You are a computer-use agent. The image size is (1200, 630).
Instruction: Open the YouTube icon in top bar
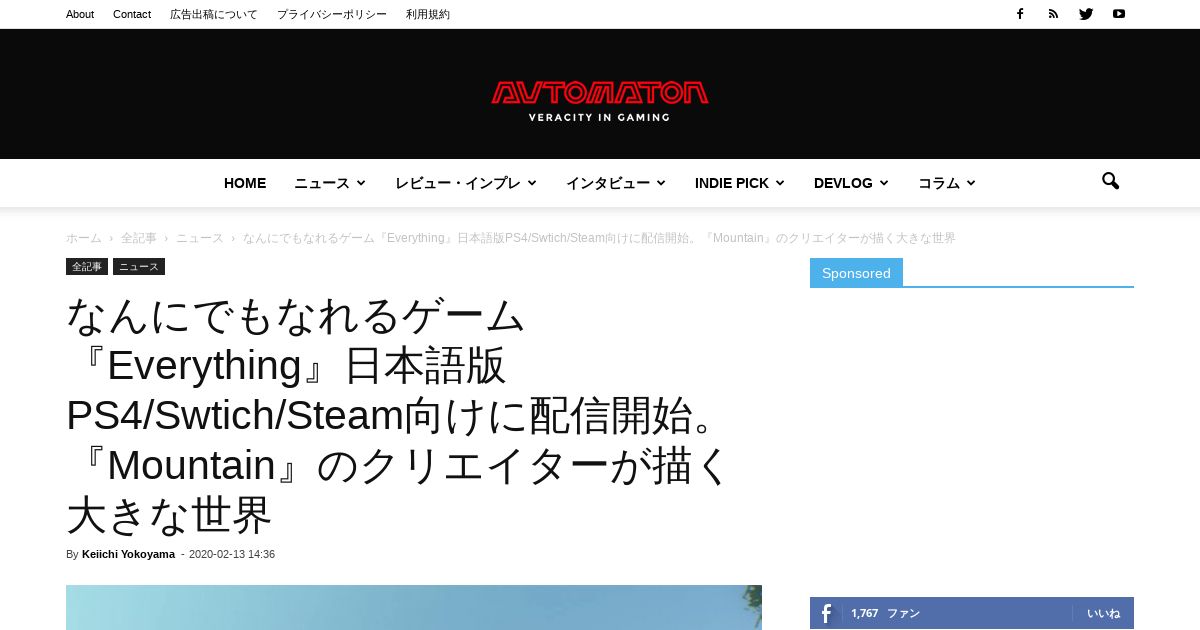1119,14
